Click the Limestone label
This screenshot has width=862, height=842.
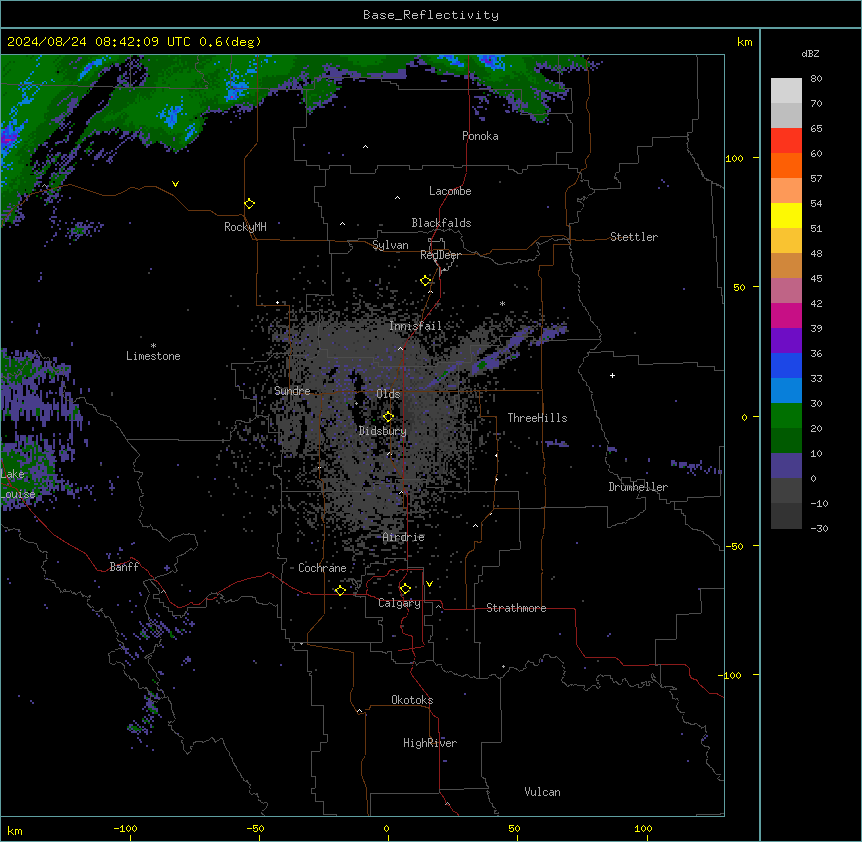[153, 356]
